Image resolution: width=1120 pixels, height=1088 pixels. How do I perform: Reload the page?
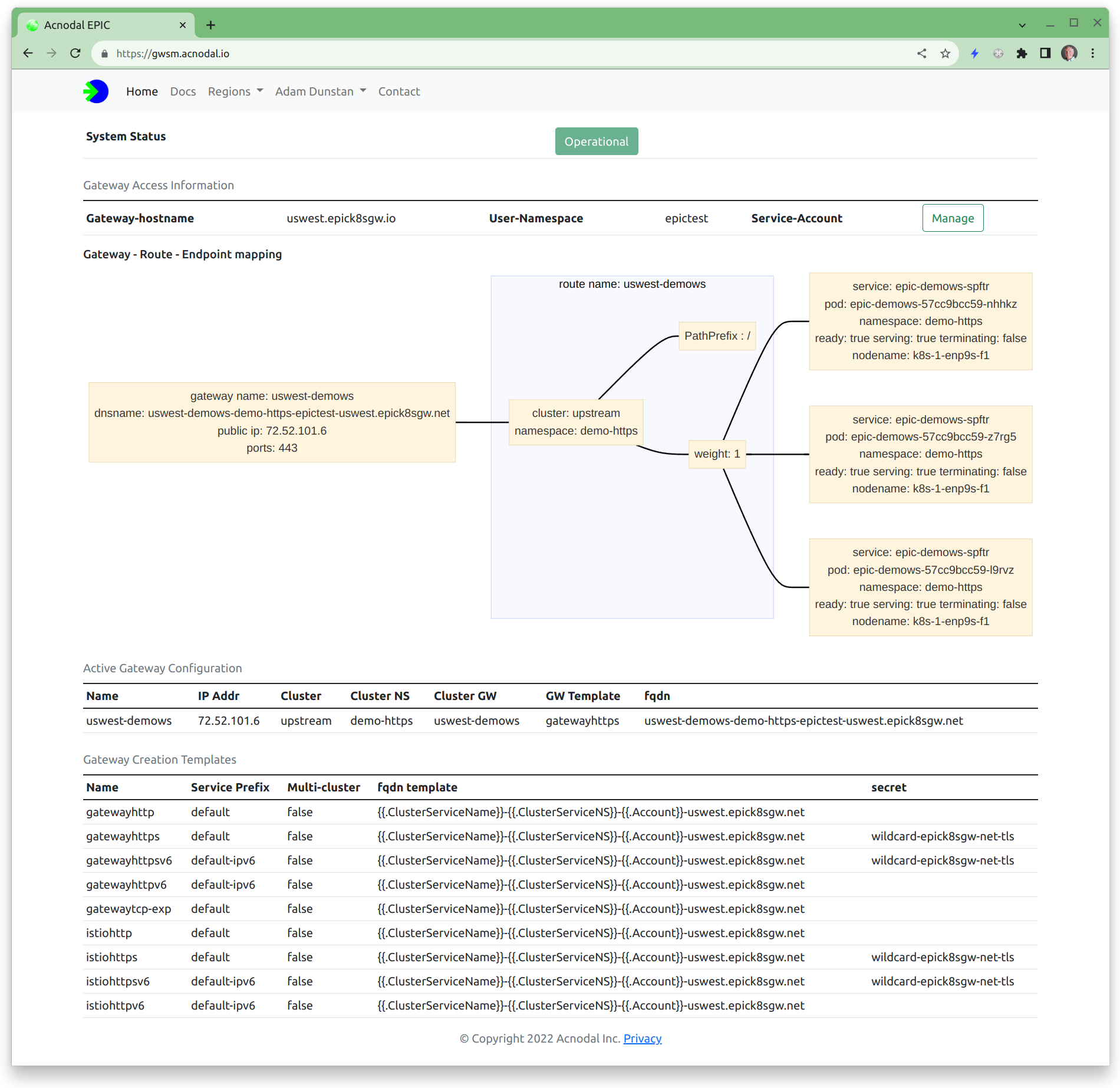[x=75, y=54]
